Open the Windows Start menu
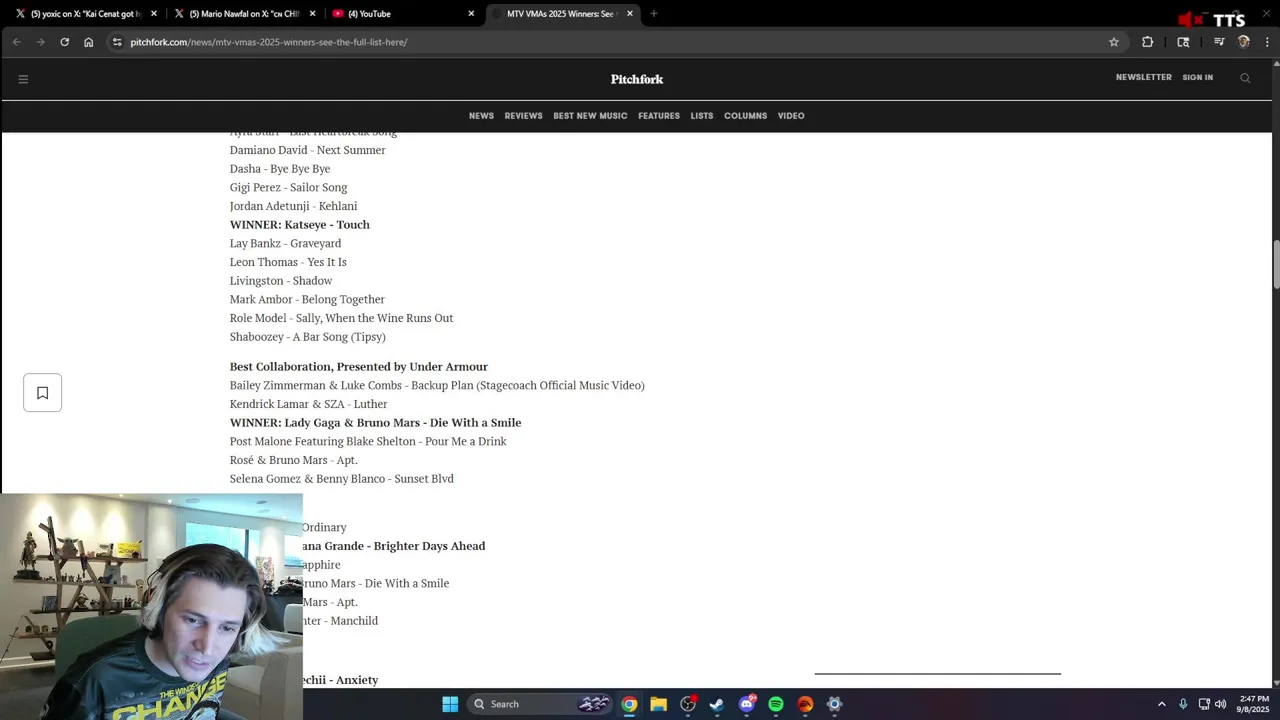 pos(450,704)
